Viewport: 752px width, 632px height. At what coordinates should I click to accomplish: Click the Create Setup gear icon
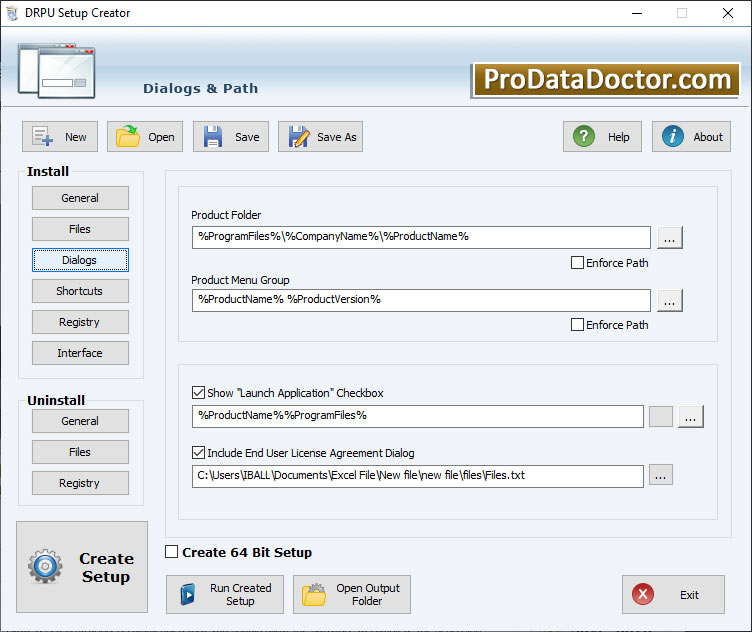(x=45, y=566)
